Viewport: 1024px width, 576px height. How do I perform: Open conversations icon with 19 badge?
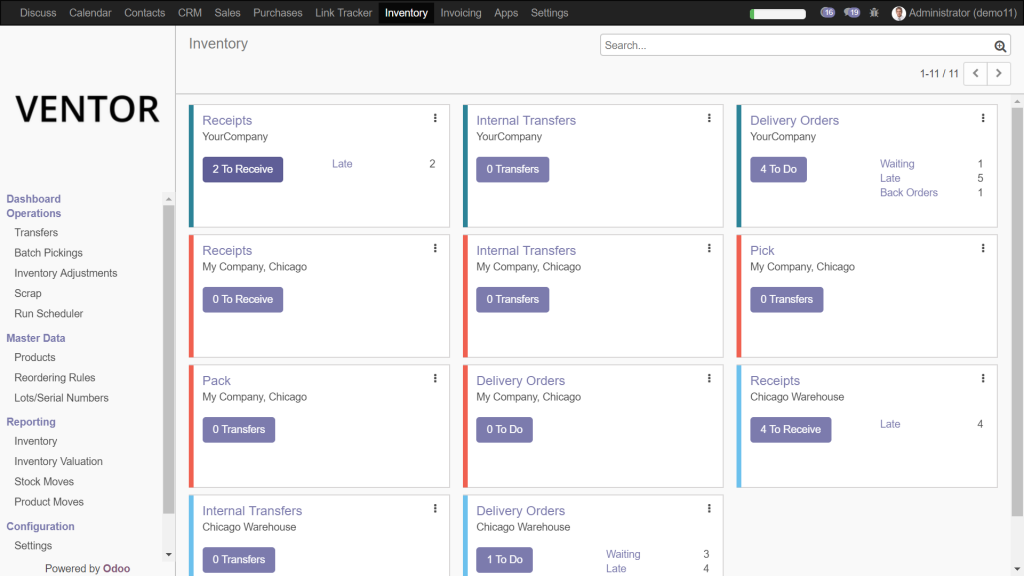(852, 13)
